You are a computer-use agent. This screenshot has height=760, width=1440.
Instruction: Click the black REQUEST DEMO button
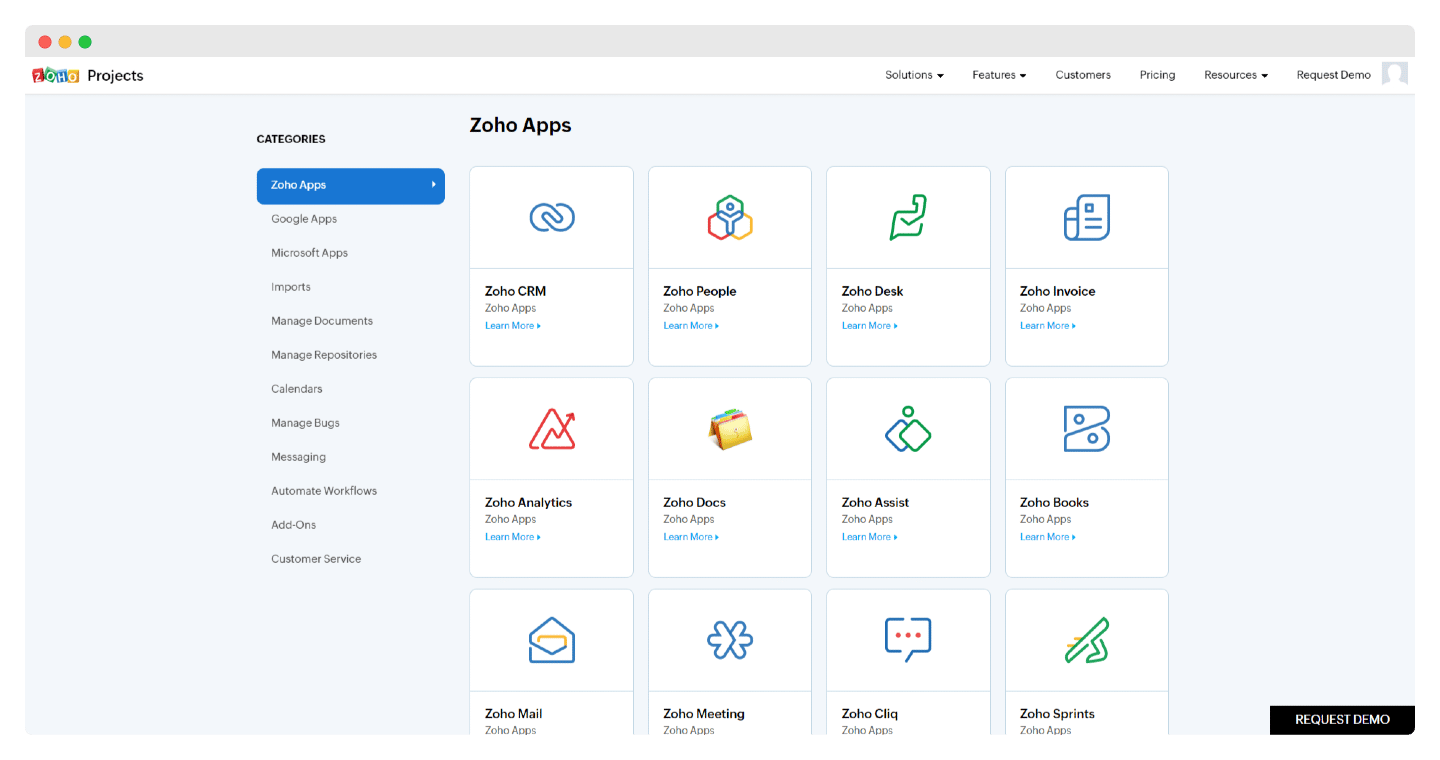[x=1342, y=720]
